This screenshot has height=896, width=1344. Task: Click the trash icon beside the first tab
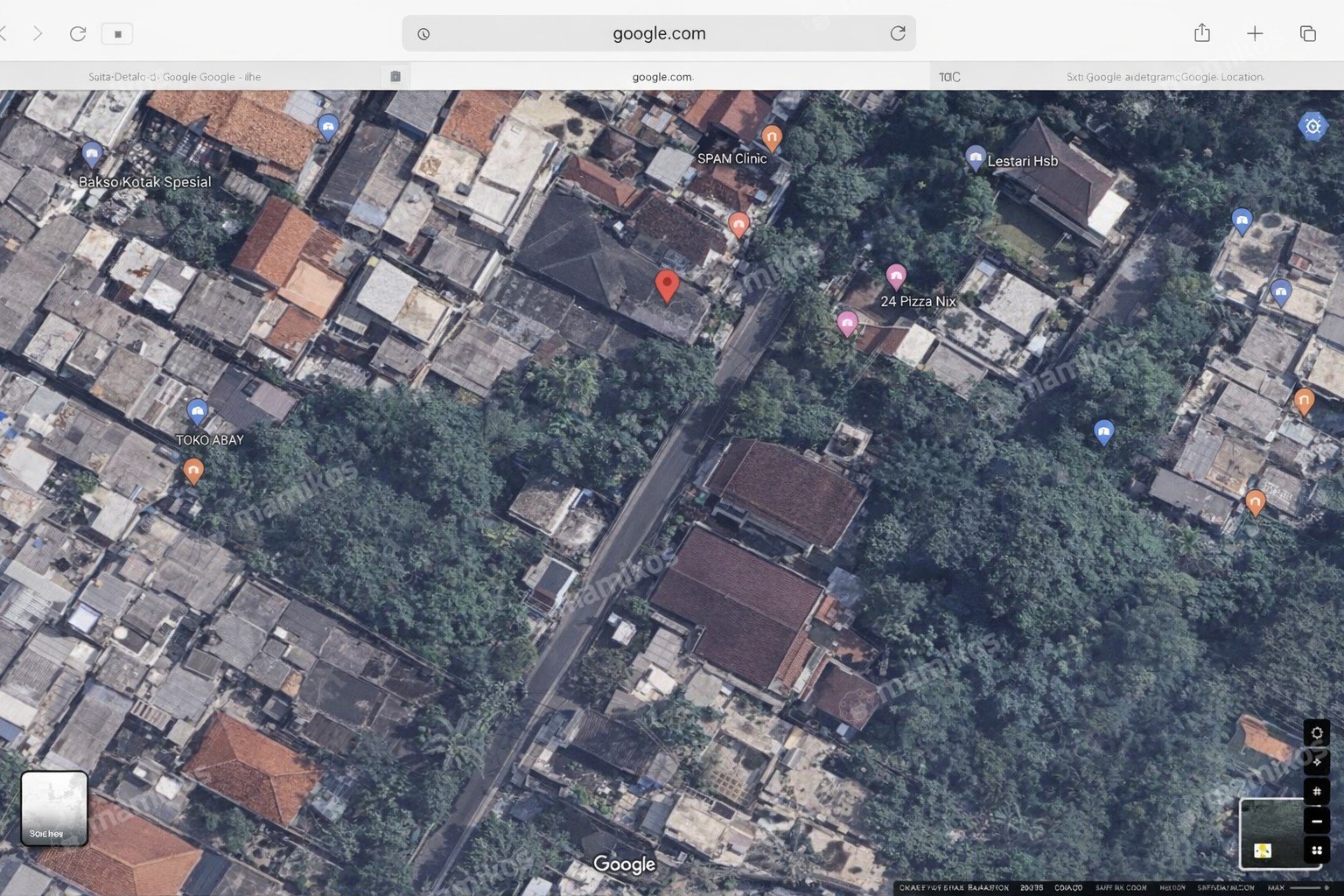pyautogui.click(x=395, y=77)
